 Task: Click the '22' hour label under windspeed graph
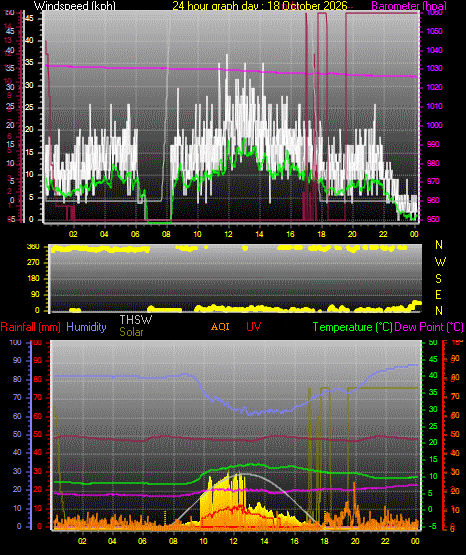tap(383, 234)
